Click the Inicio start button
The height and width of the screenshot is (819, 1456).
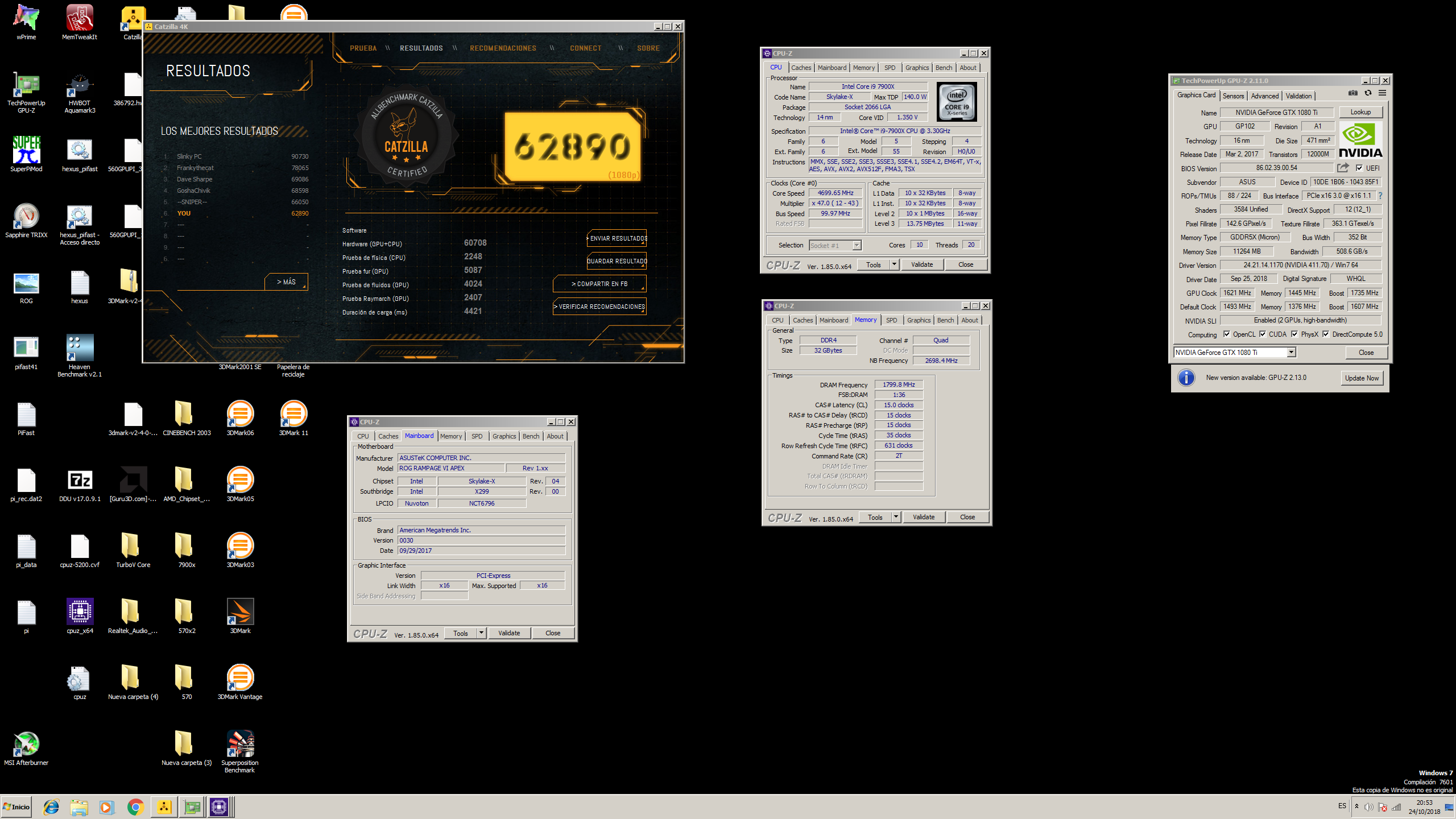[x=16, y=806]
